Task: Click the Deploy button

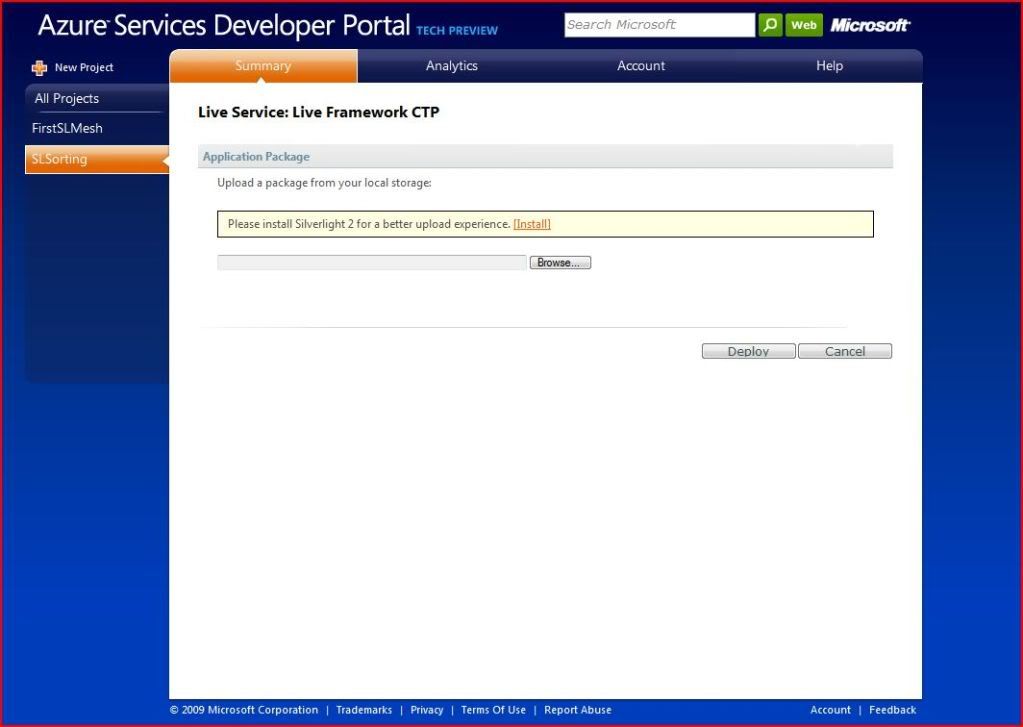Action: (748, 351)
